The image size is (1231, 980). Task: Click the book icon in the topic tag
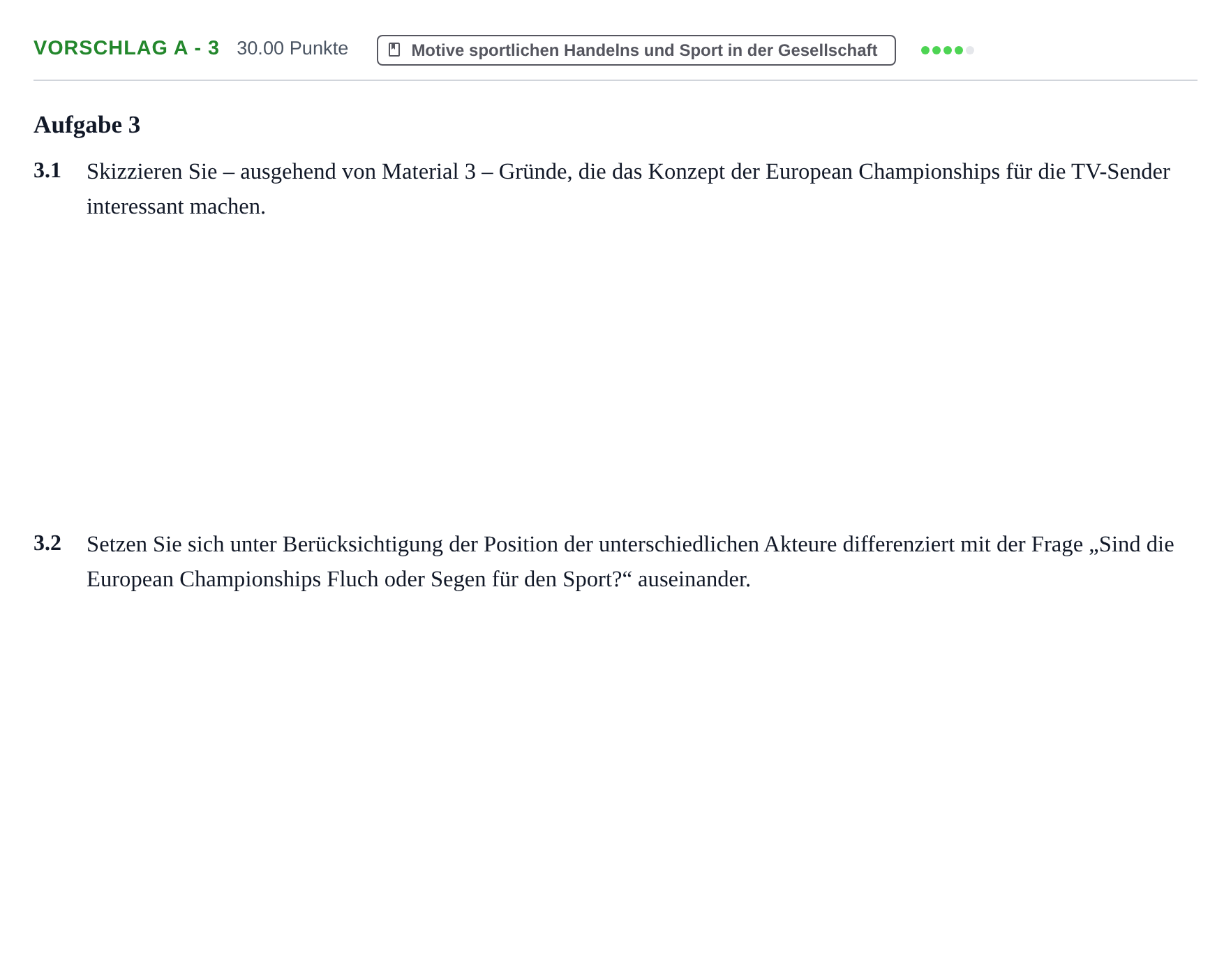click(394, 50)
